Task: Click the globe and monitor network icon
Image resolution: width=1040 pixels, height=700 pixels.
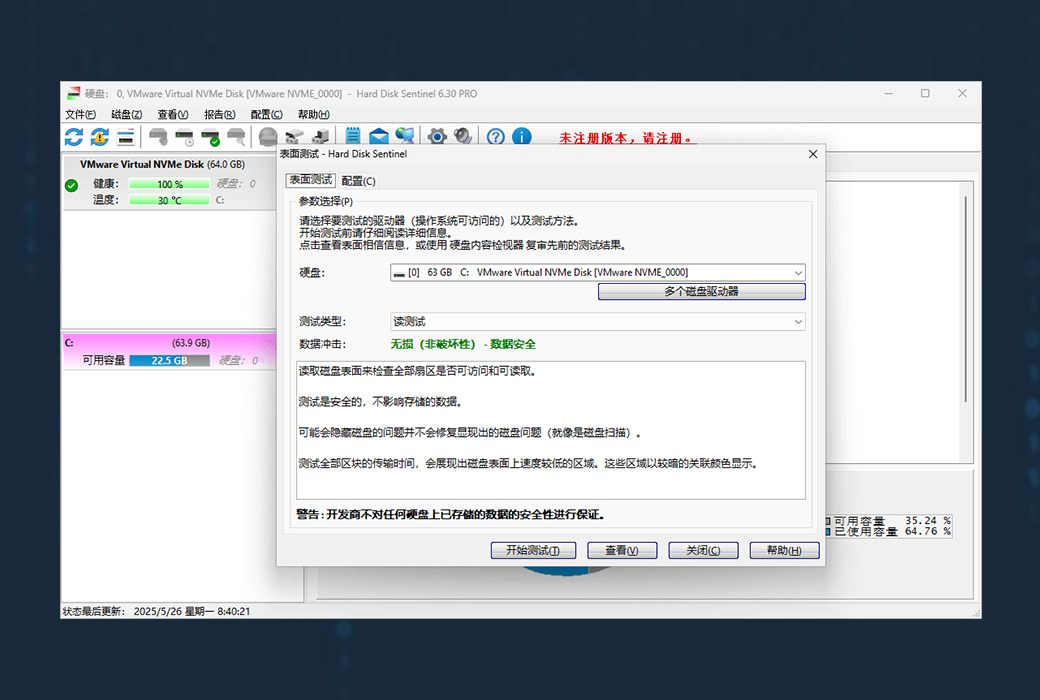Action: pos(405,136)
